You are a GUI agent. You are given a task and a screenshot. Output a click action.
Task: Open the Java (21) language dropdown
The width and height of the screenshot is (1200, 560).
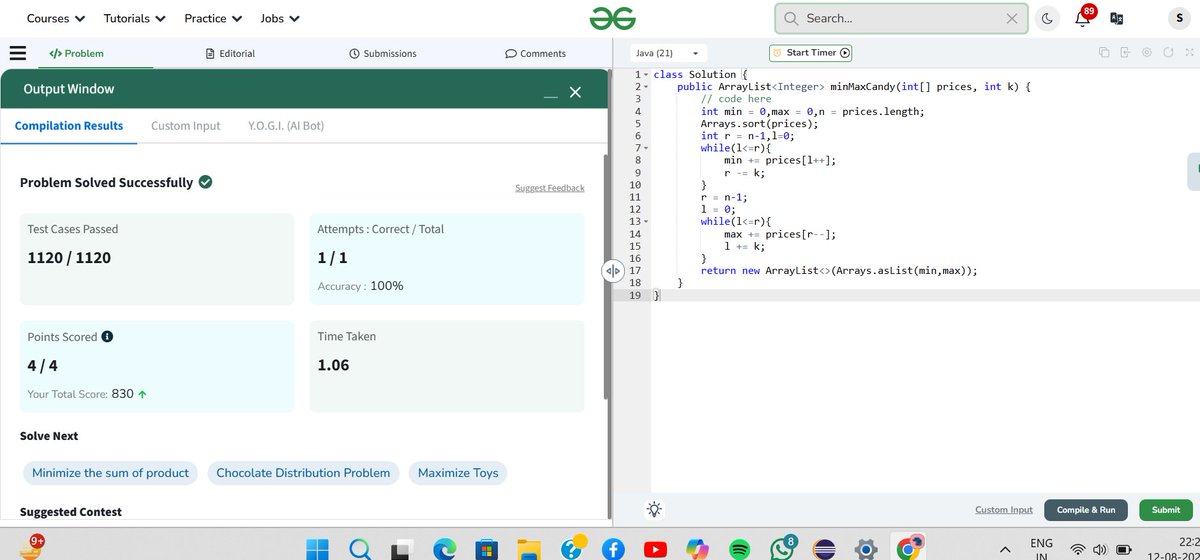(x=667, y=53)
